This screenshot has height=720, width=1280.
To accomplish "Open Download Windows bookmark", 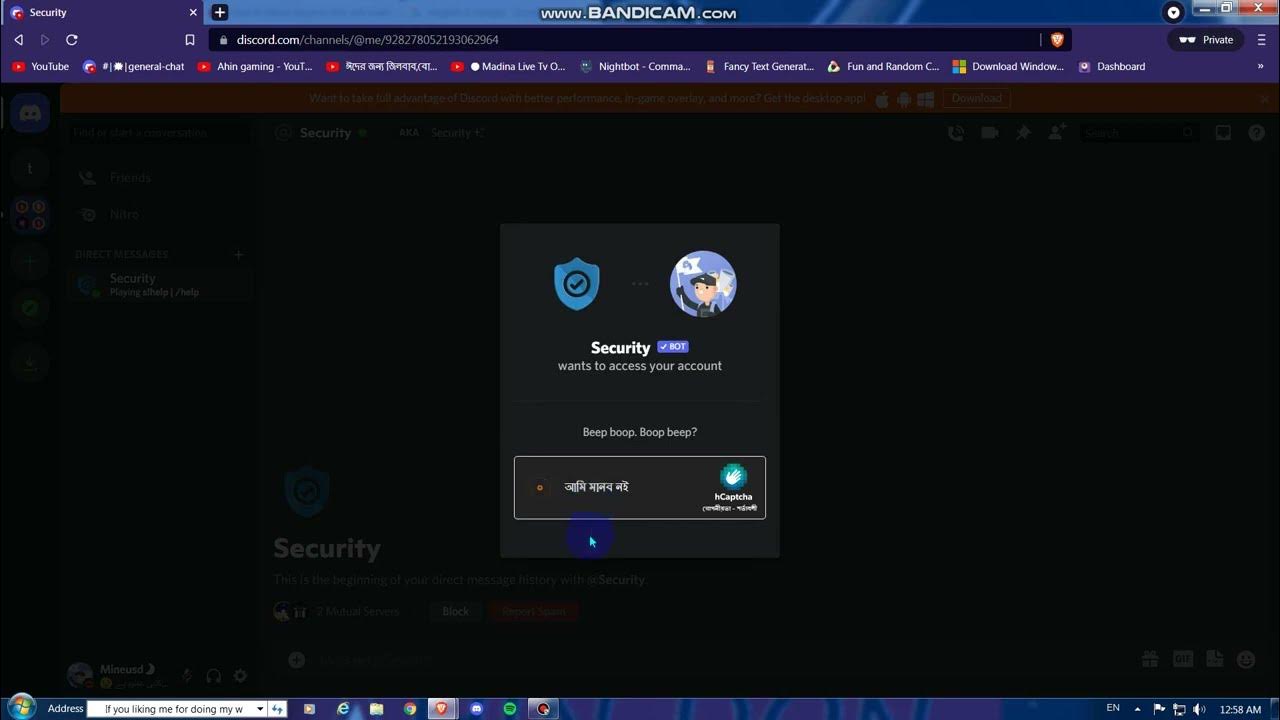I will tap(1008, 67).
